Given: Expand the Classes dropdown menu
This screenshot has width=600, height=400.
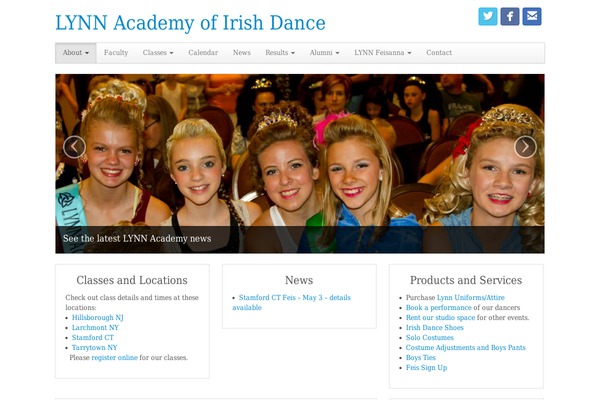Looking at the screenshot, I should click(158, 53).
